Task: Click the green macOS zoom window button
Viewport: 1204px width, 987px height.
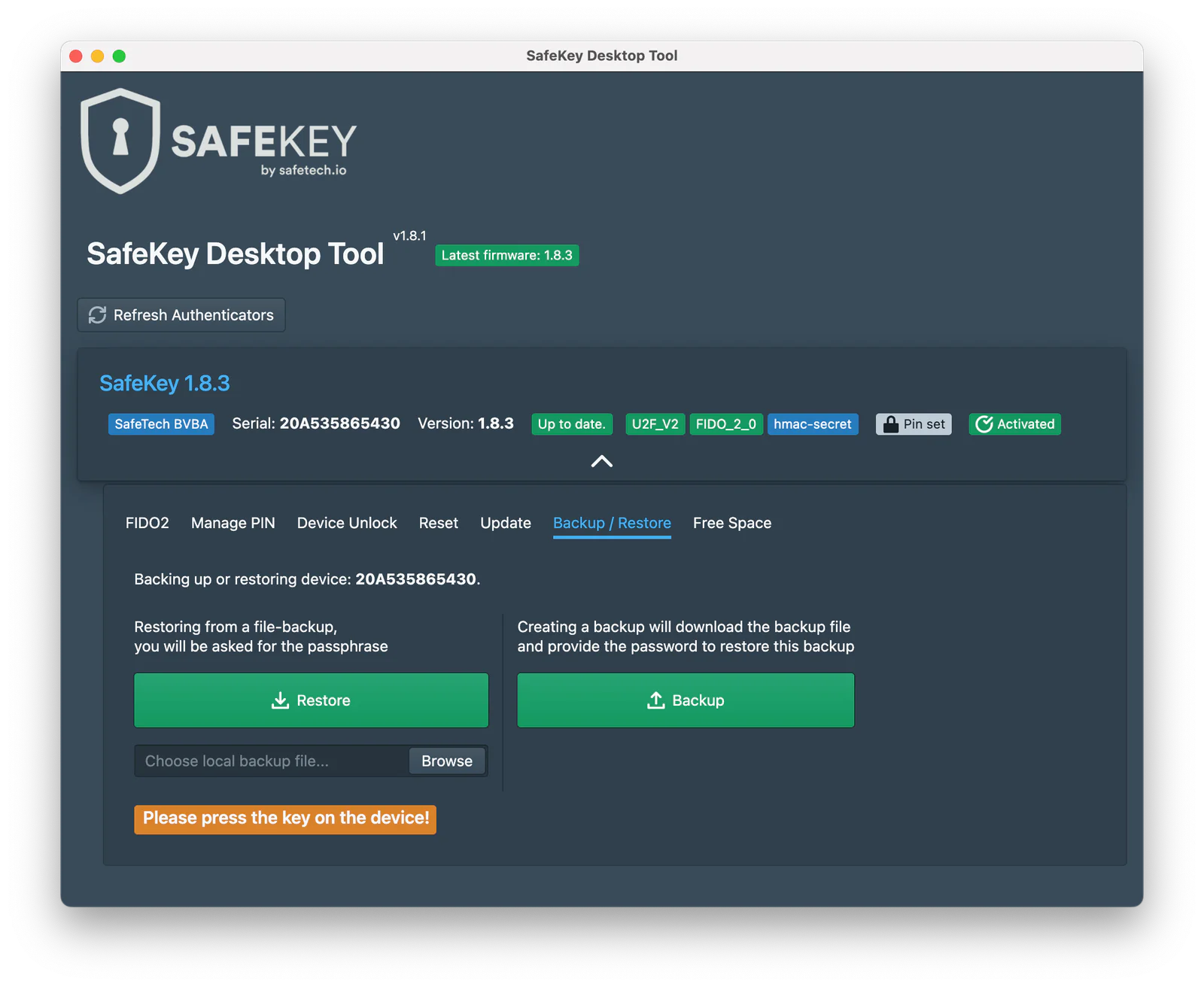Action: (x=119, y=56)
